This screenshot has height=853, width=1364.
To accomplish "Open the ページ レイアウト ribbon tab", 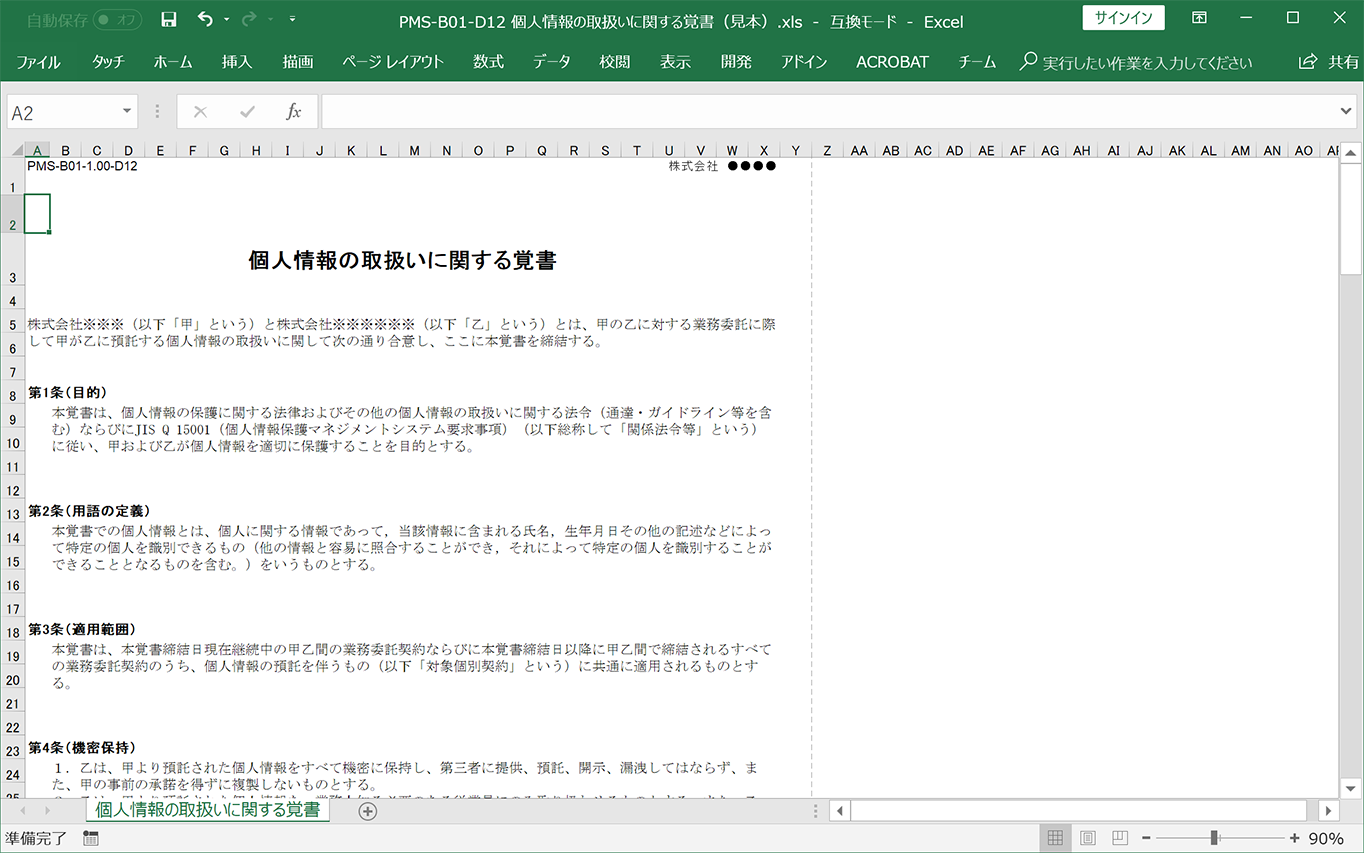I will [392, 62].
